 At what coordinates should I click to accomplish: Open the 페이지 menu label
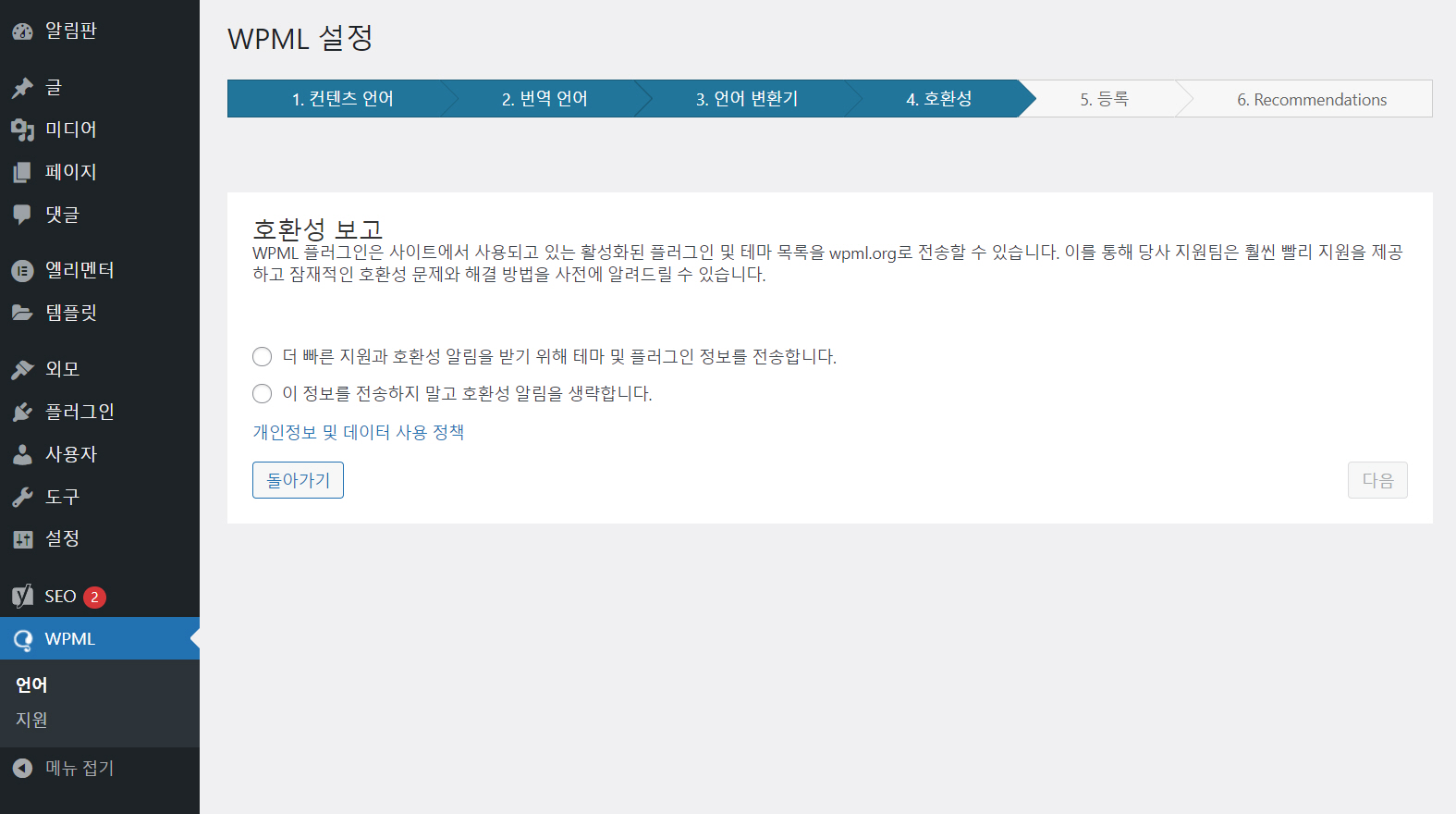click(71, 172)
